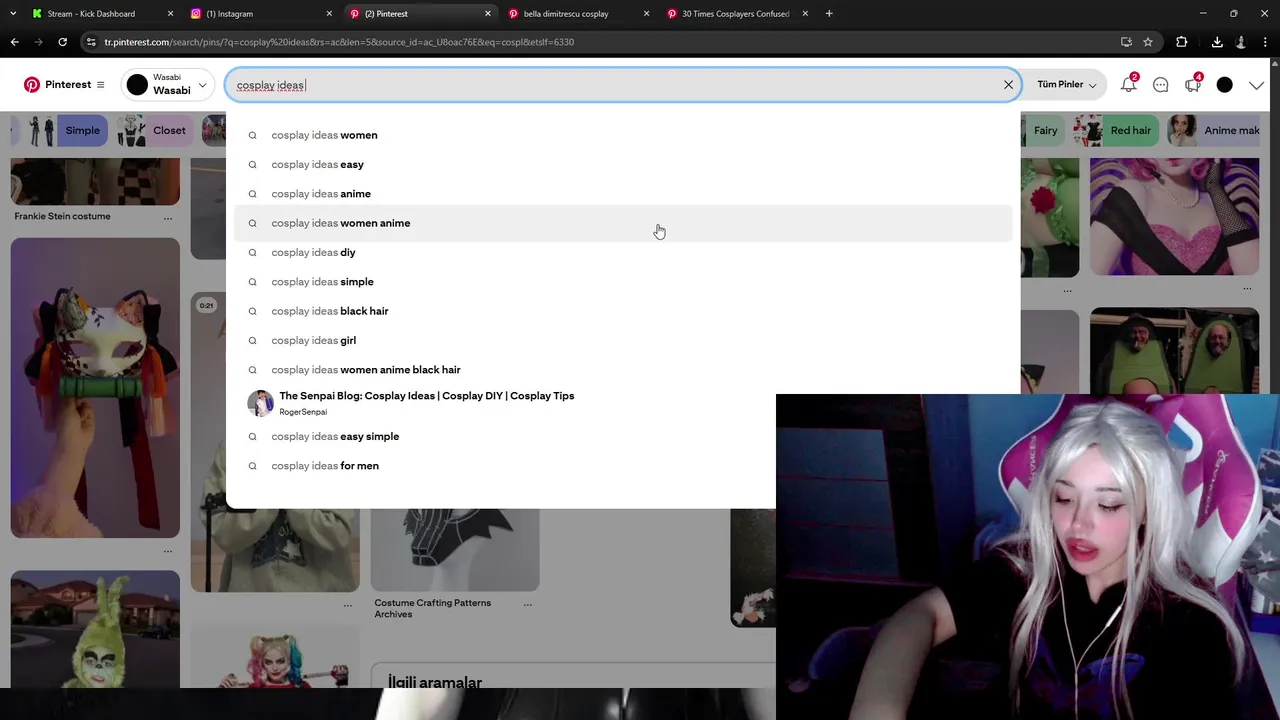This screenshot has height=720, width=1280.
Task: Select suggestion cosplay ideas easy
Action: point(623,164)
